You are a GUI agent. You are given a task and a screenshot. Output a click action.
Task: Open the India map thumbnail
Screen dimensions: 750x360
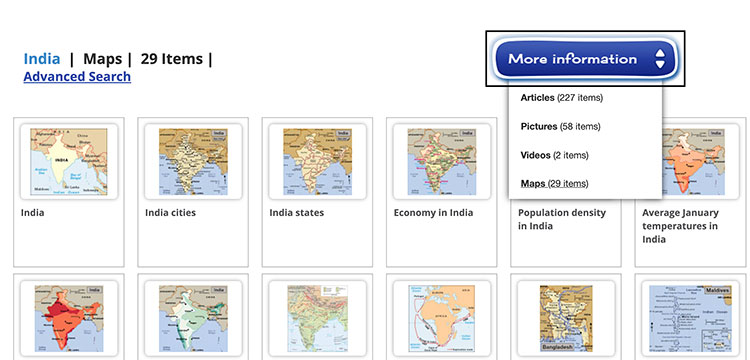69,162
